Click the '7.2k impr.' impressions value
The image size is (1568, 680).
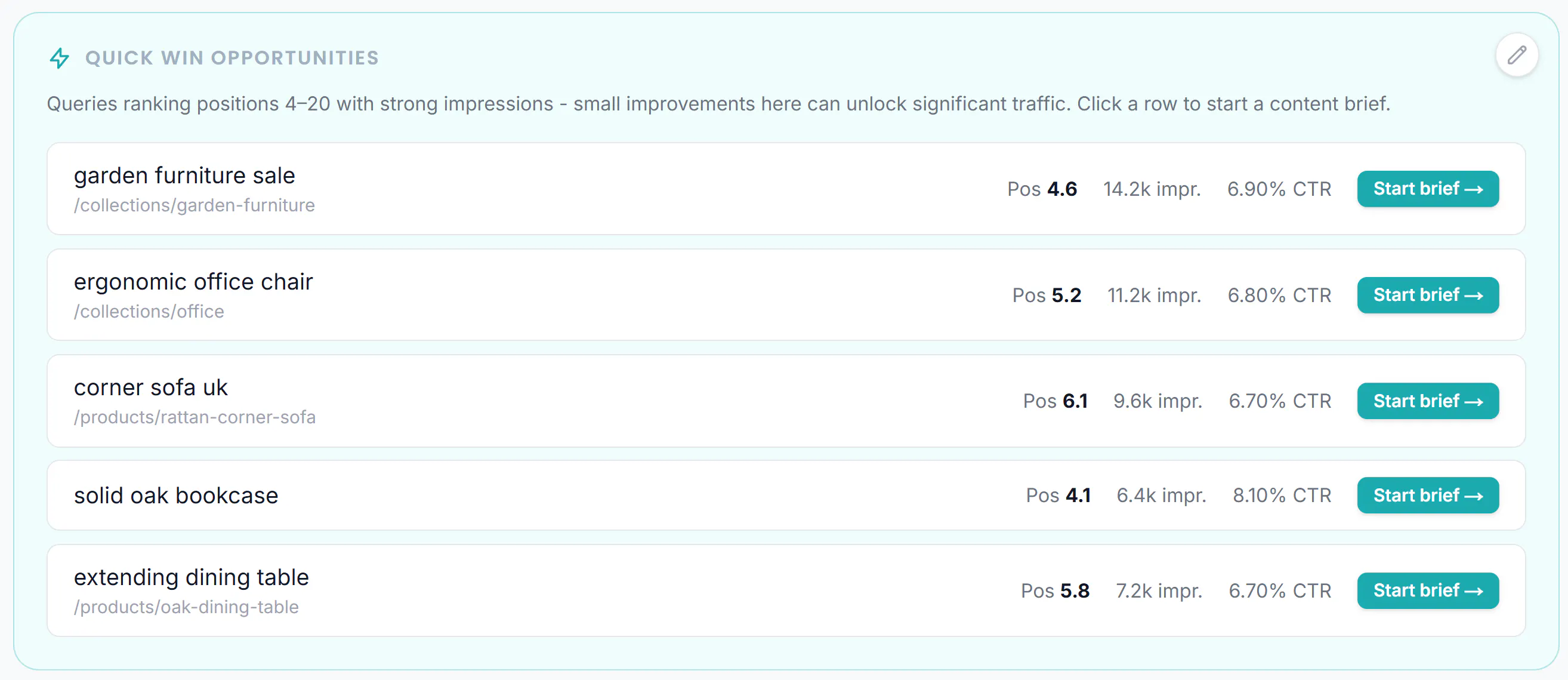pyautogui.click(x=1159, y=590)
